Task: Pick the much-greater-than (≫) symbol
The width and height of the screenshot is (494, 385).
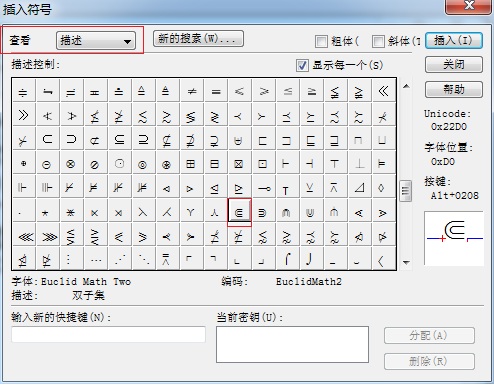Action: pos(23,115)
